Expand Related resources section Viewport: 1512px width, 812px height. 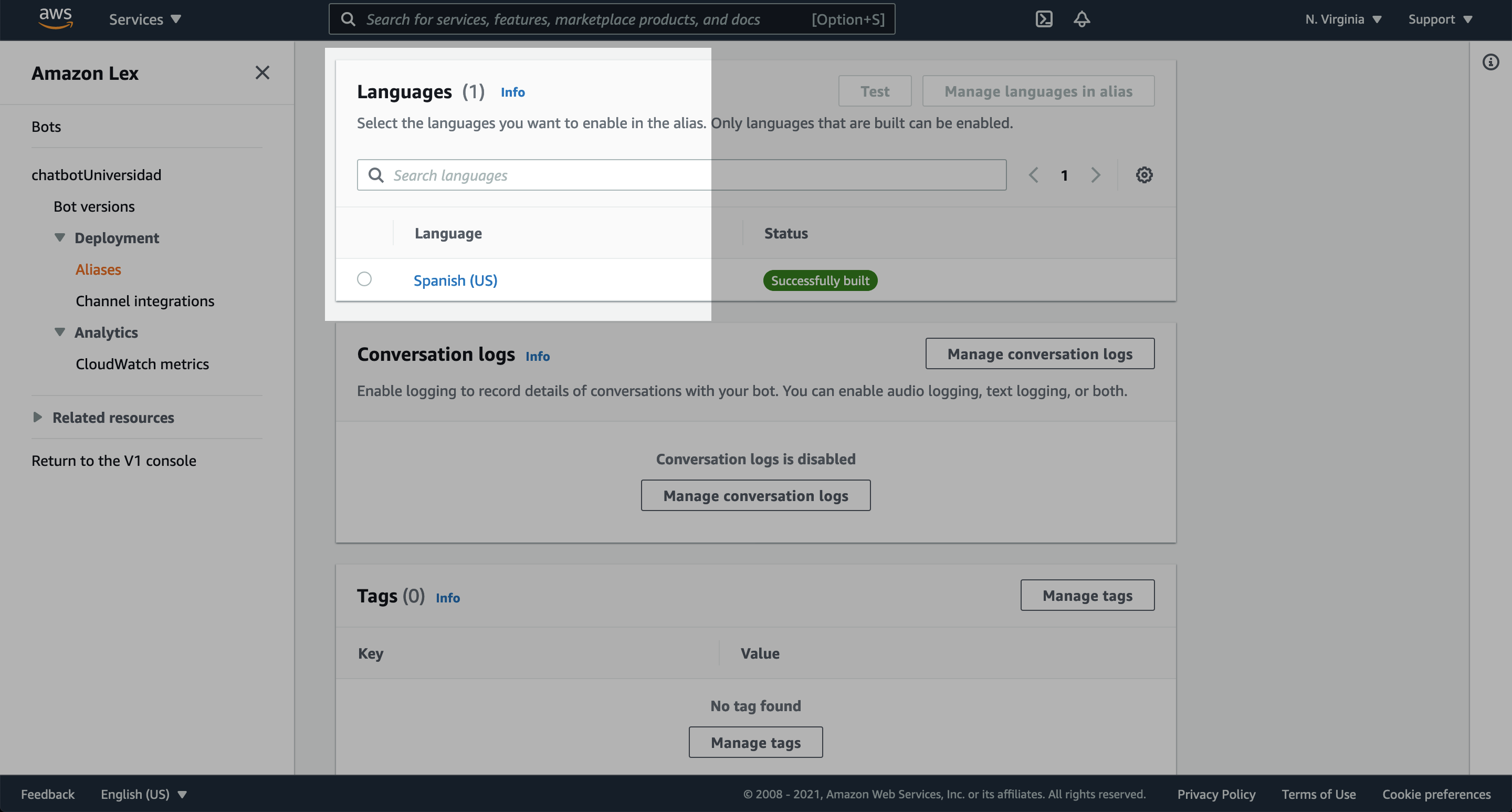pyautogui.click(x=38, y=418)
